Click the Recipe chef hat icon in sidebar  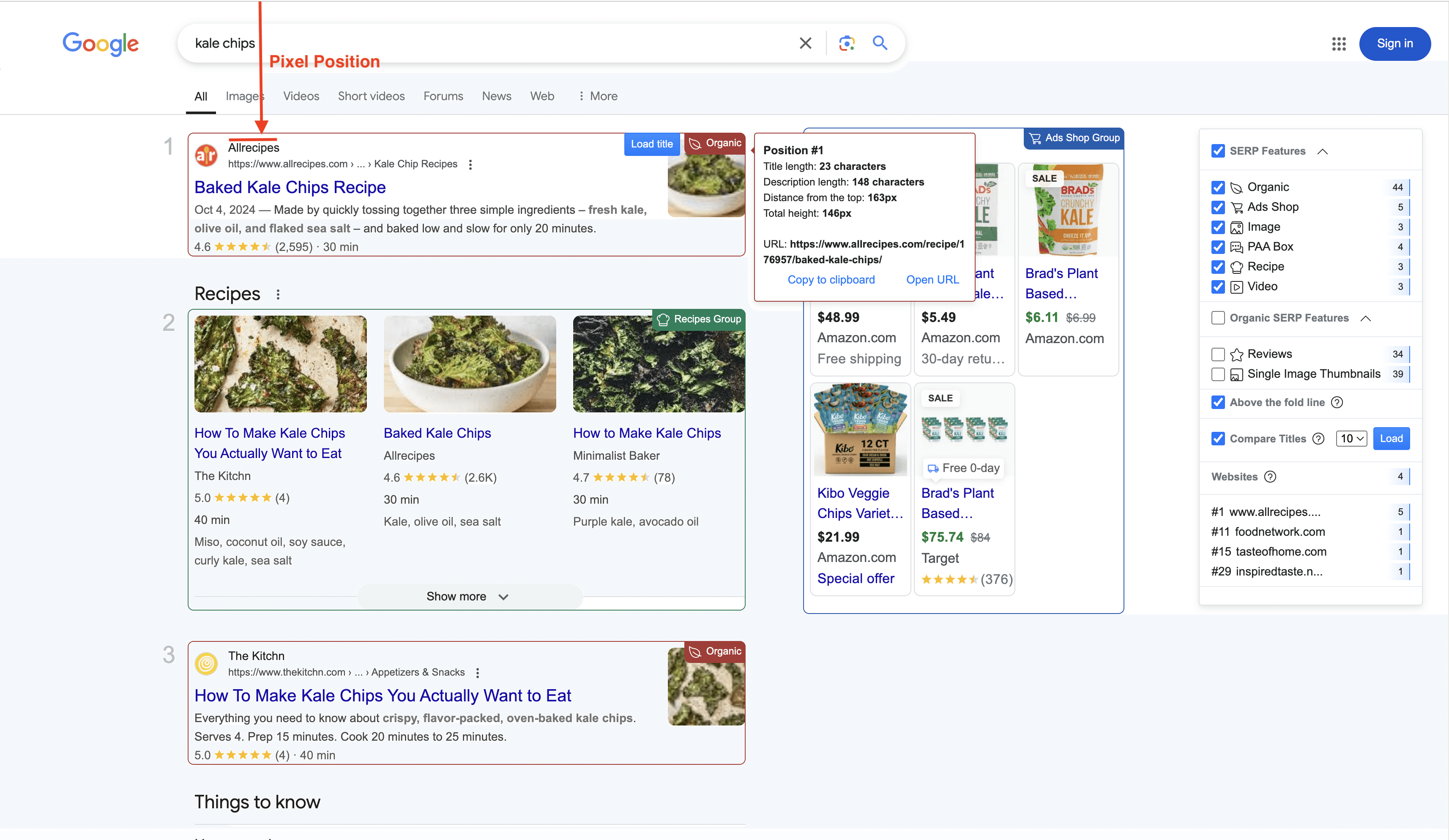pyautogui.click(x=1236, y=267)
